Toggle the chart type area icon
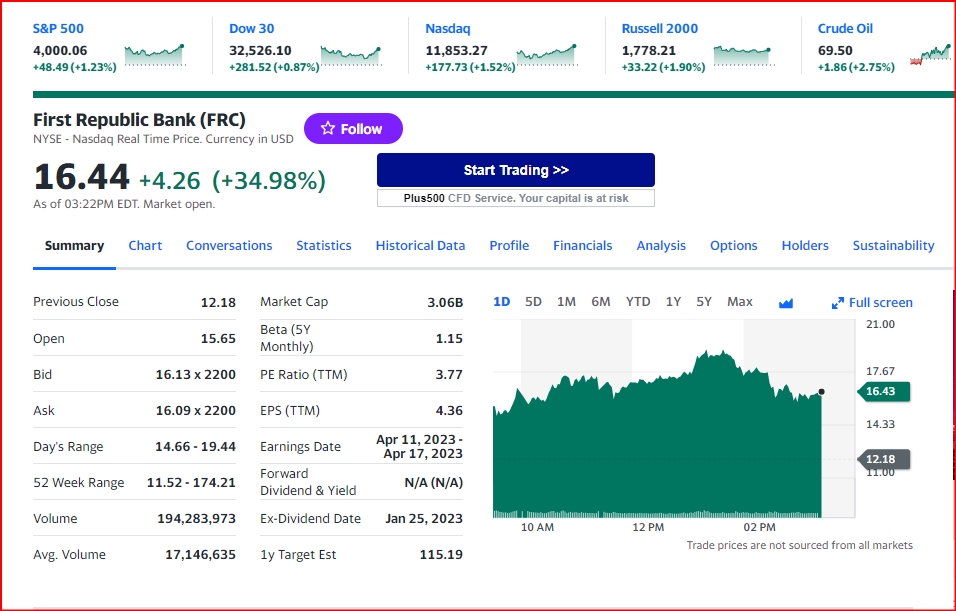This screenshot has width=956, height=611. click(x=786, y=302)
